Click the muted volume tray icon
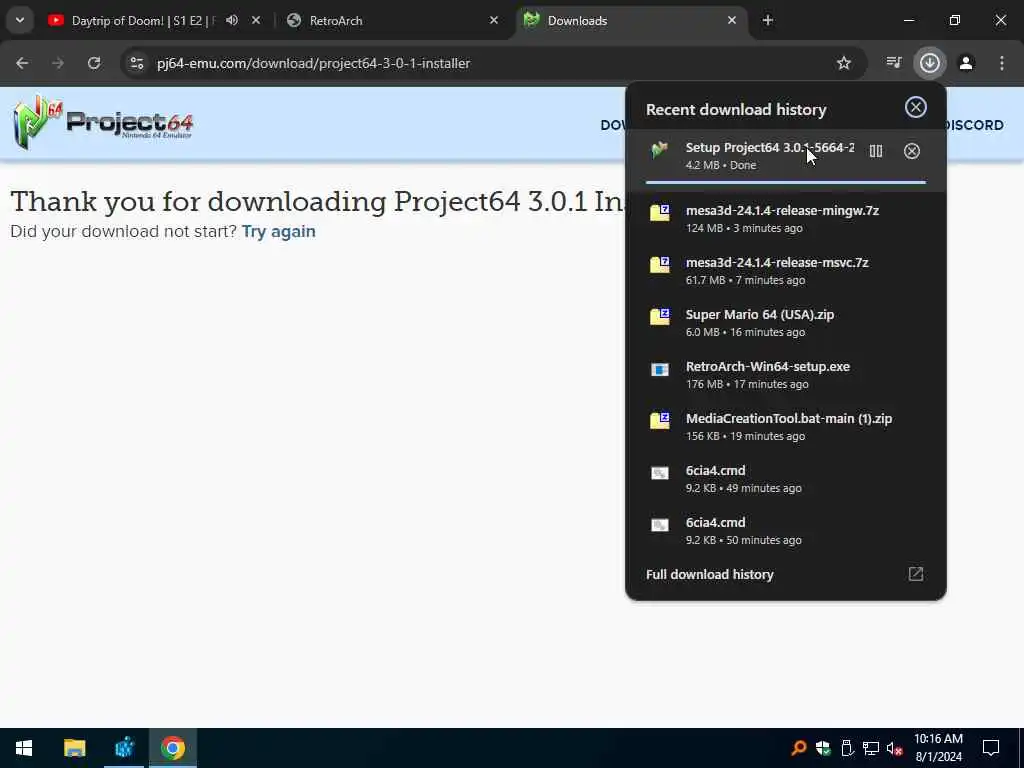1024x768 pixels. coord(895,748)
